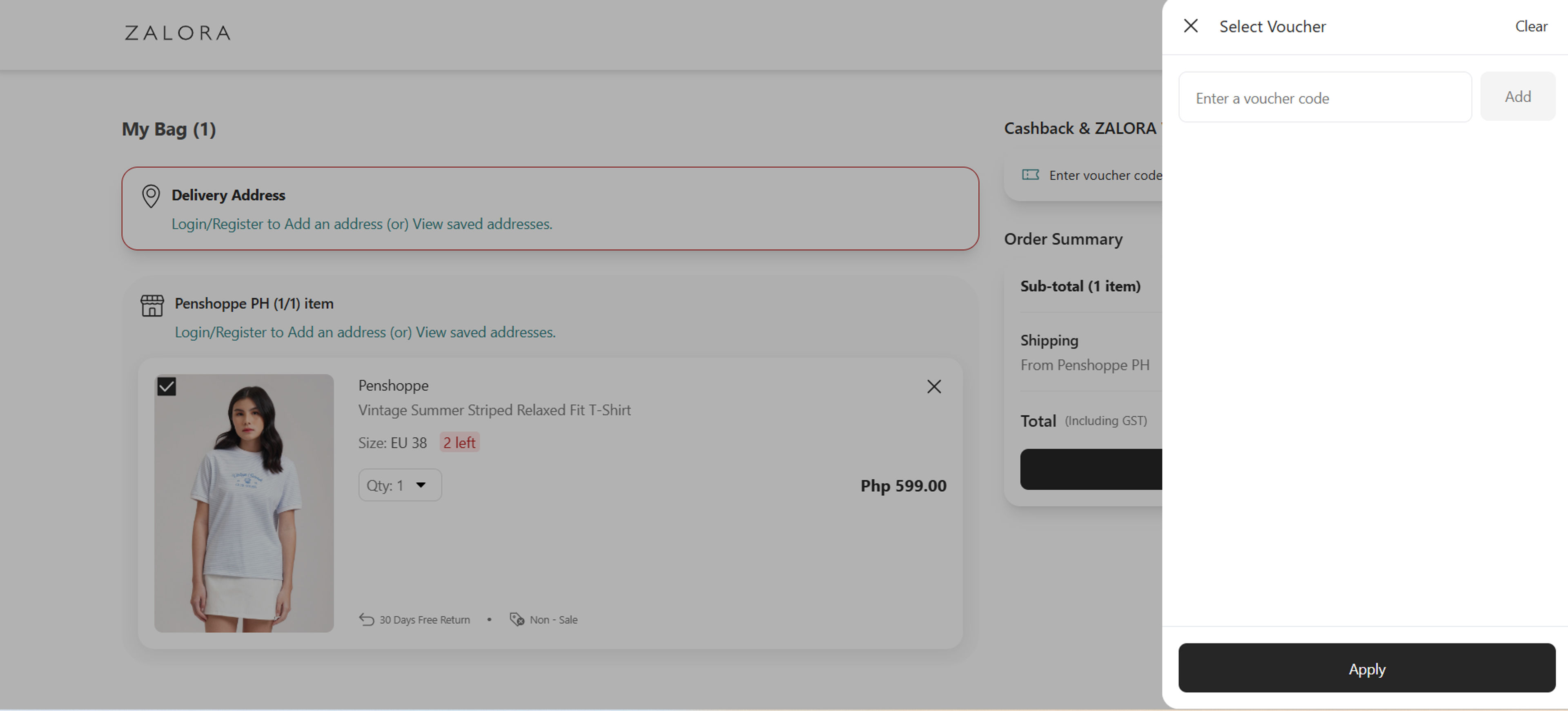Click the My Bag (1) heading
The height and width of the screenshot is (711, 1568).
[x=169, y=129]
